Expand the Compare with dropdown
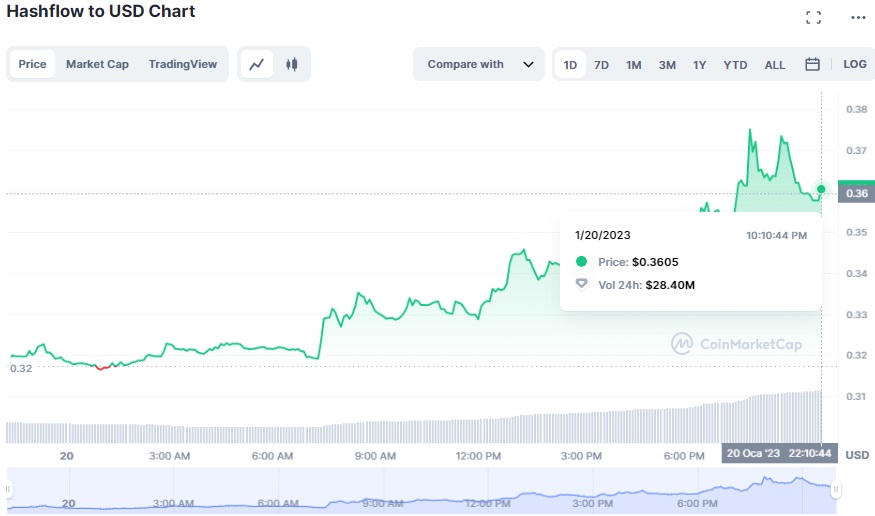875x516 pixels. click(479, 64)
